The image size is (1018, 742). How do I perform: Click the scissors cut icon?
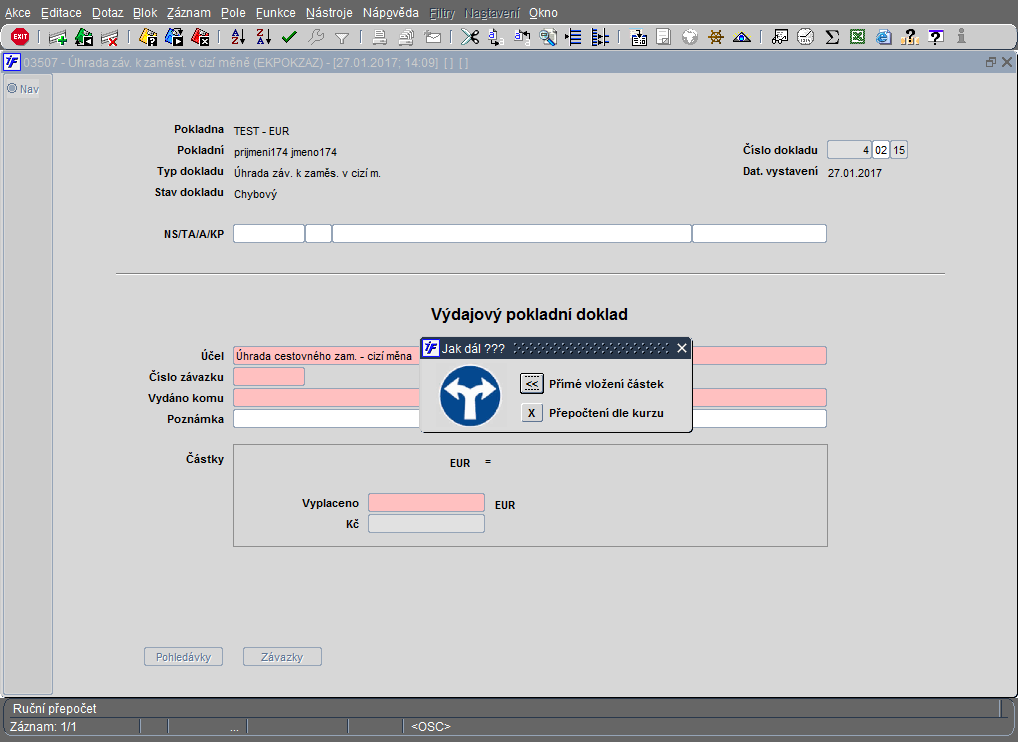tap(470, 37)
